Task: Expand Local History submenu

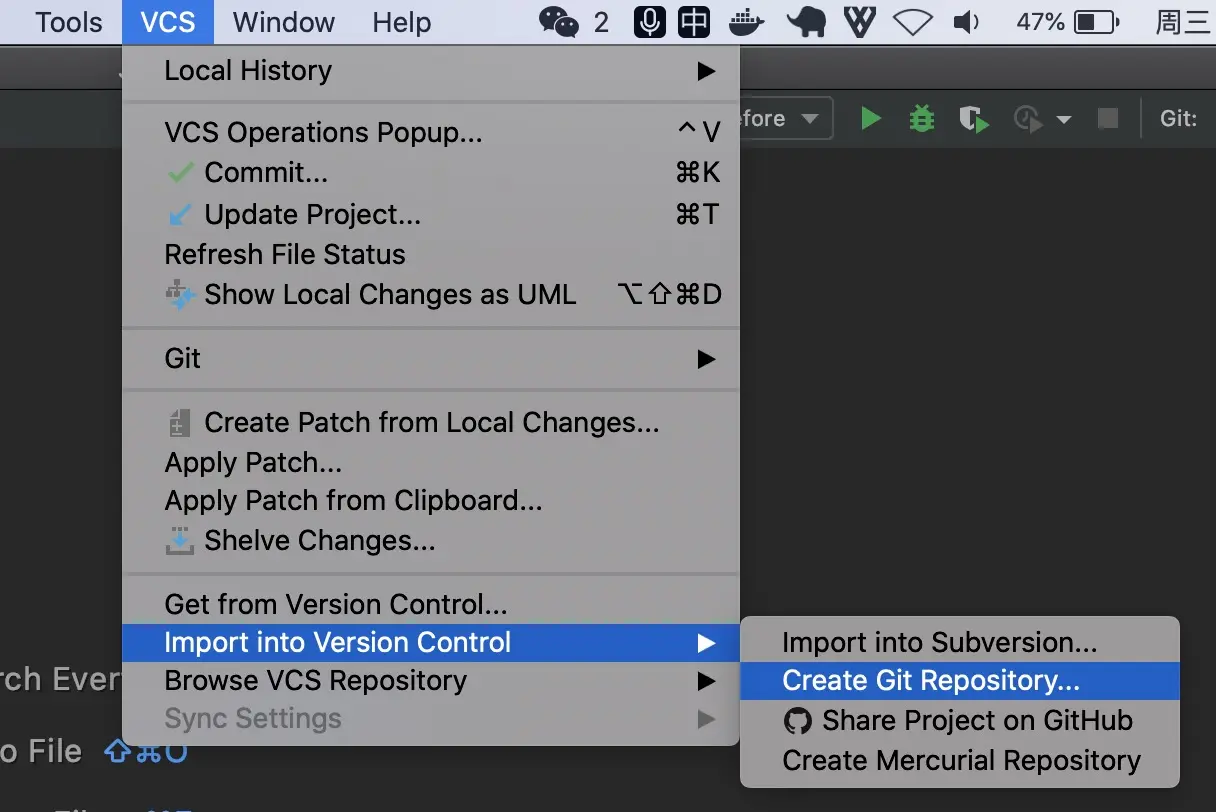Action: click(x=431, y=71)
